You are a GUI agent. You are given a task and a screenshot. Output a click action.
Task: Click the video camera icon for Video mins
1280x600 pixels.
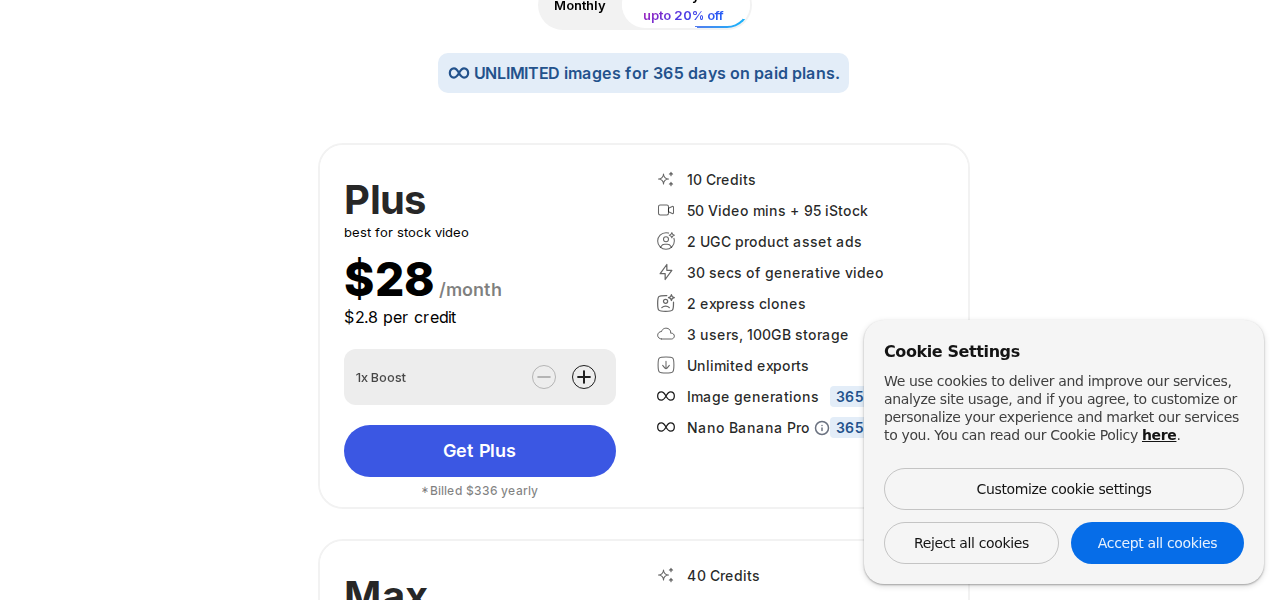(665, 210)
